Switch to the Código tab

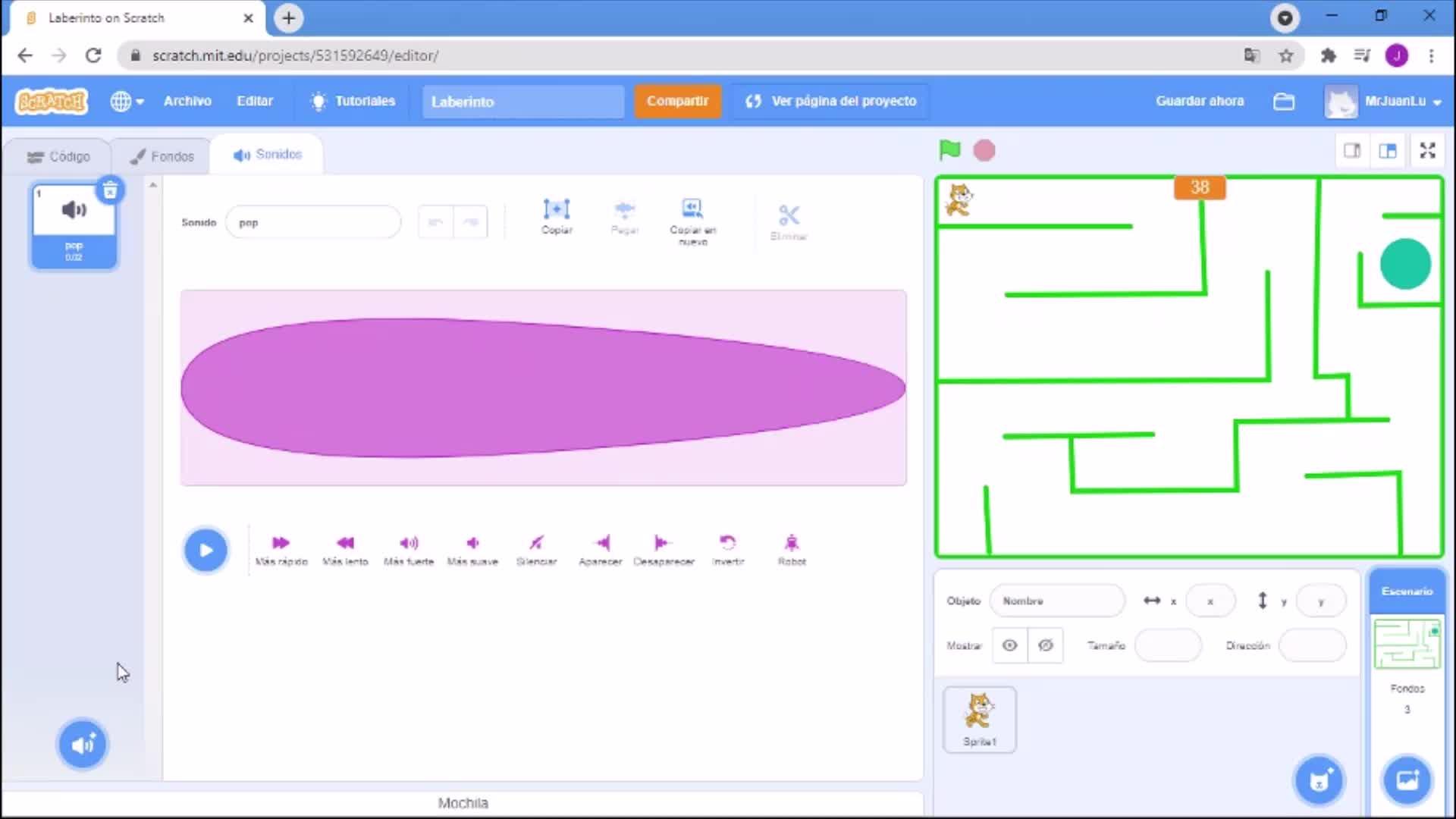click(59, 156)
